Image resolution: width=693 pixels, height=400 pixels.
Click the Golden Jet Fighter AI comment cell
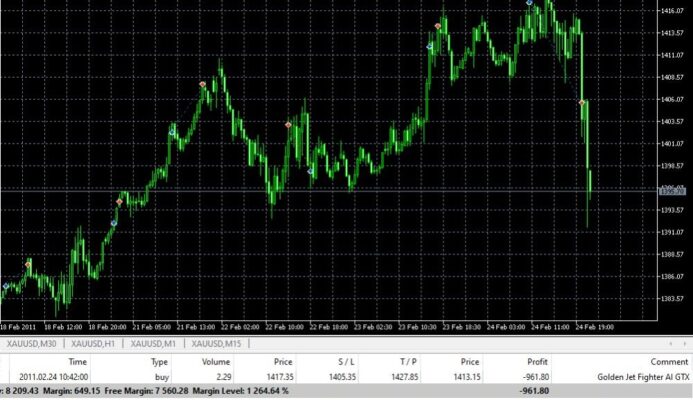click(x=638, y=376)
